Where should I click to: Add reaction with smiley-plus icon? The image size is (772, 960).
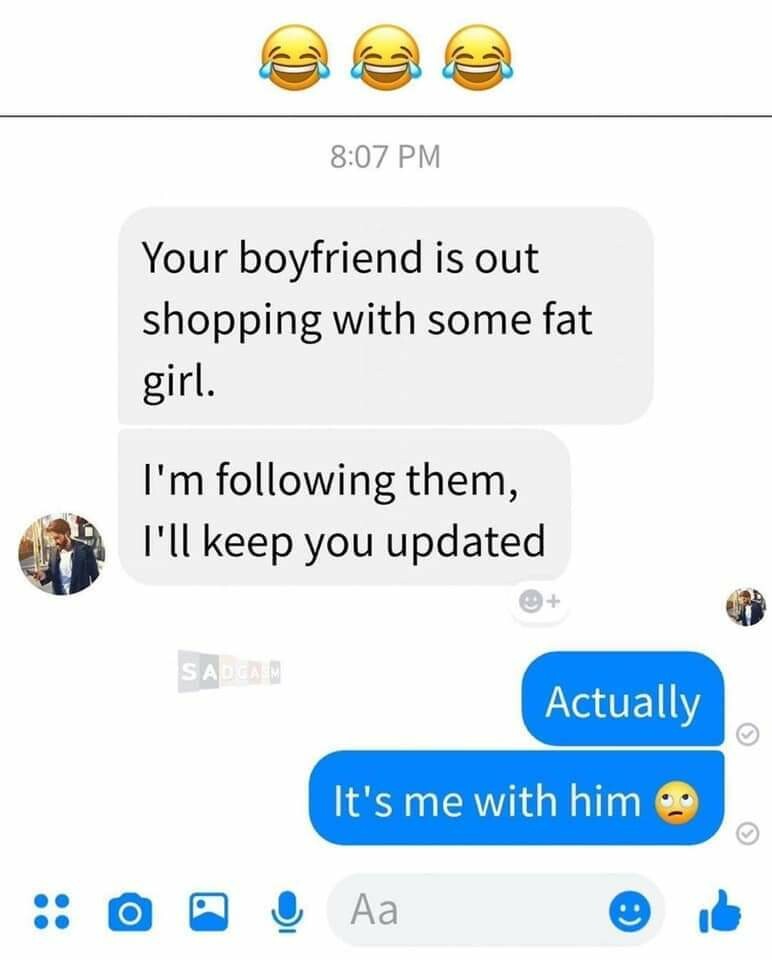[x=539, y=601]
